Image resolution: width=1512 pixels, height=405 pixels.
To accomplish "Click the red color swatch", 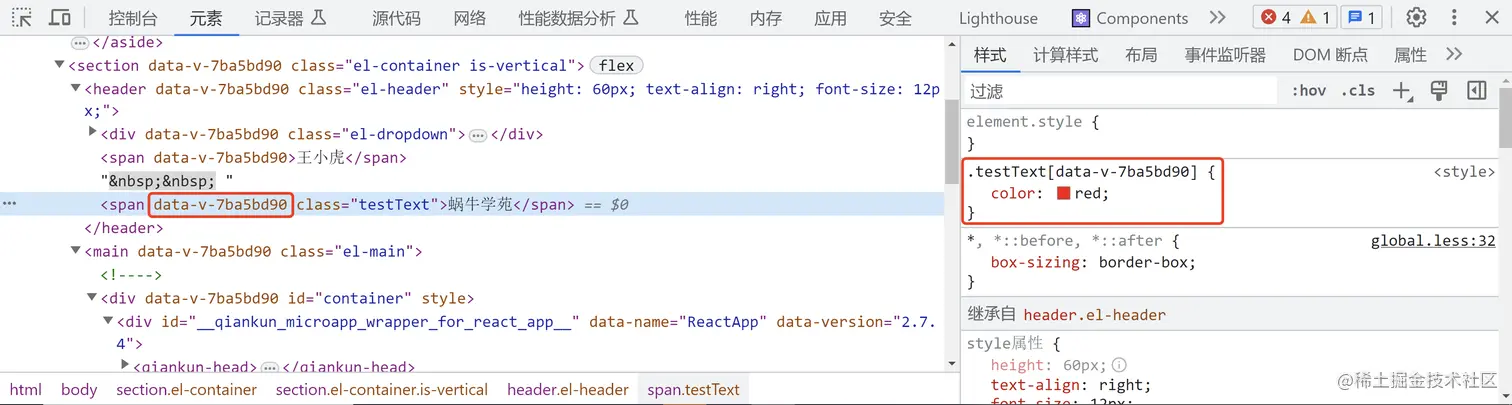I will coord(1064,194).
